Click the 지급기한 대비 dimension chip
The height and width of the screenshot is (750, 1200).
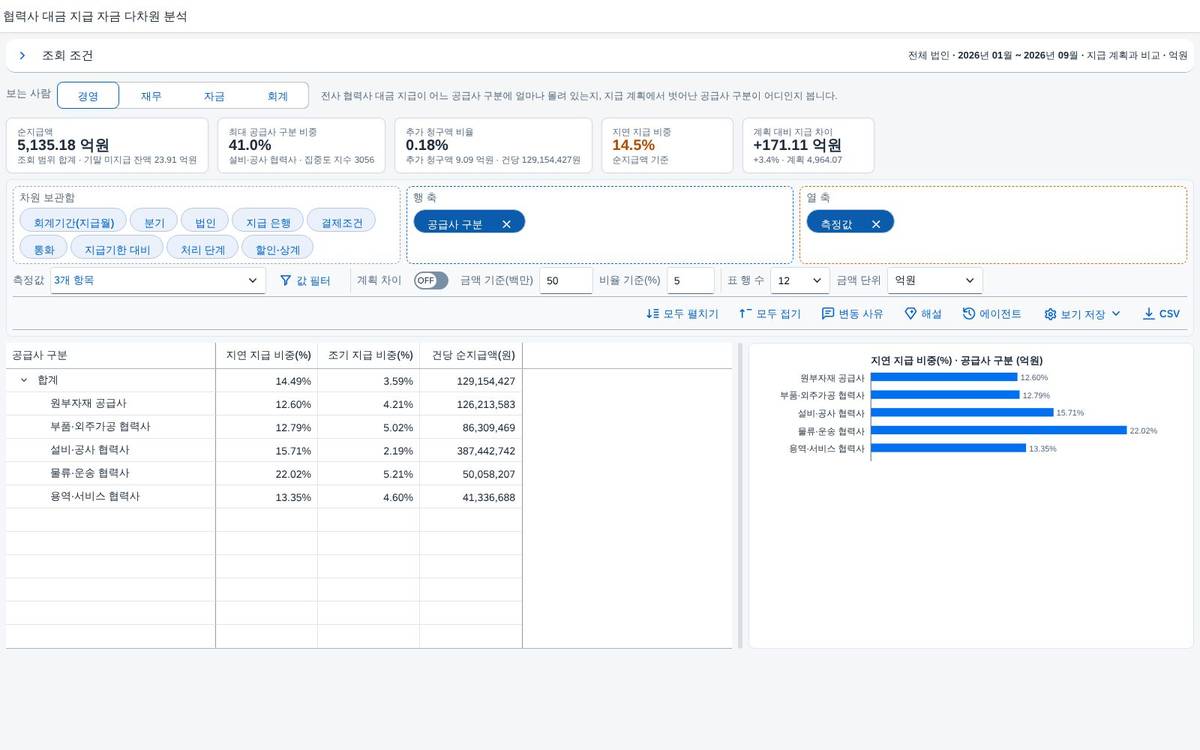coord(117,248)
